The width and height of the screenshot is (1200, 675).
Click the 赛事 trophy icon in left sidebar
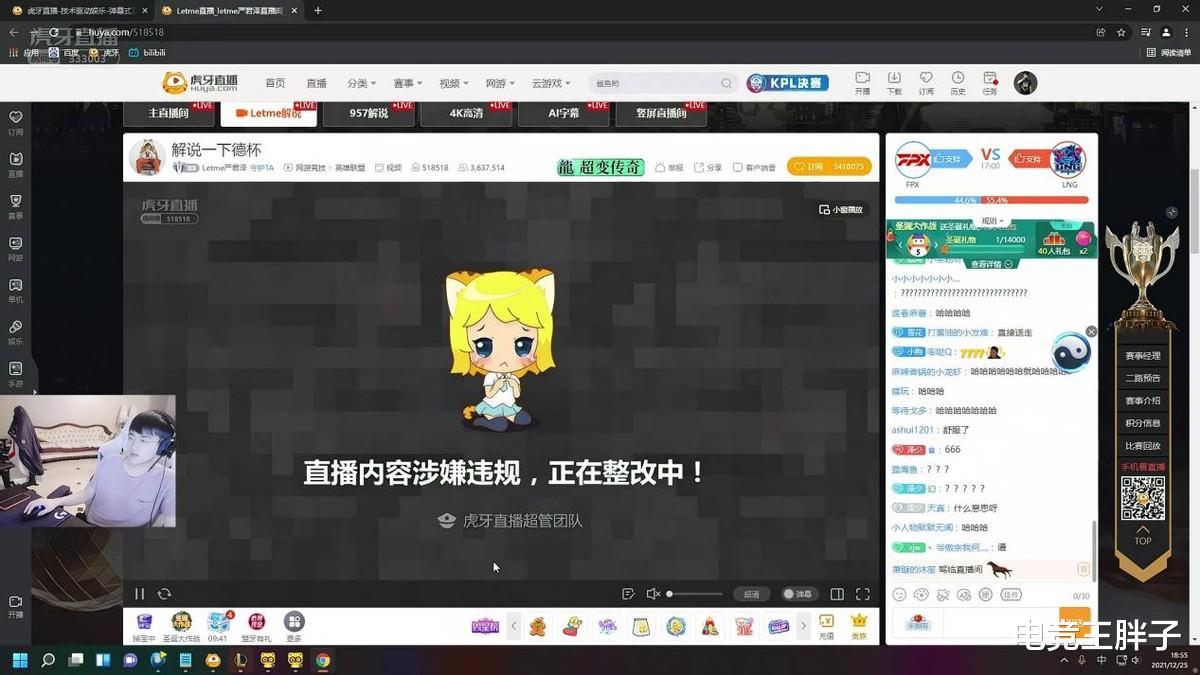[16, 201]
